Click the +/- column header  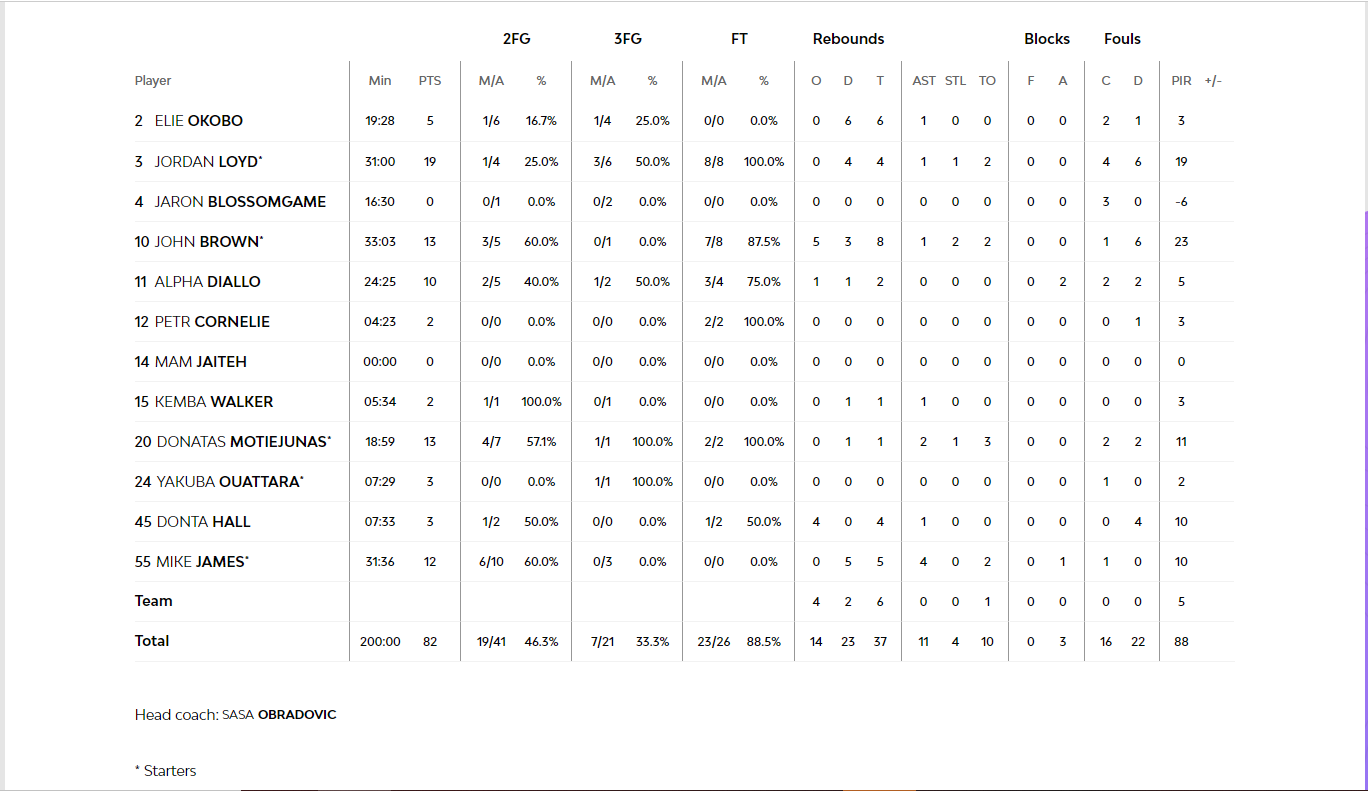point(1213,81)
